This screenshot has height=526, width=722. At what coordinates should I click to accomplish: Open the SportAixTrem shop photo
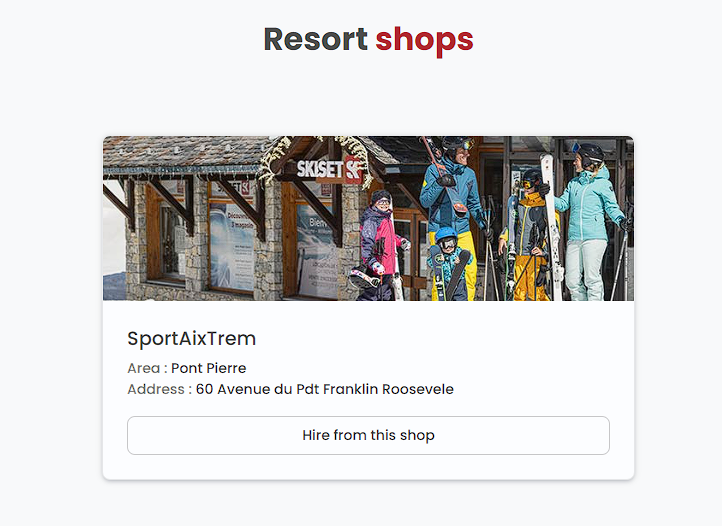[x=368, y=218]
